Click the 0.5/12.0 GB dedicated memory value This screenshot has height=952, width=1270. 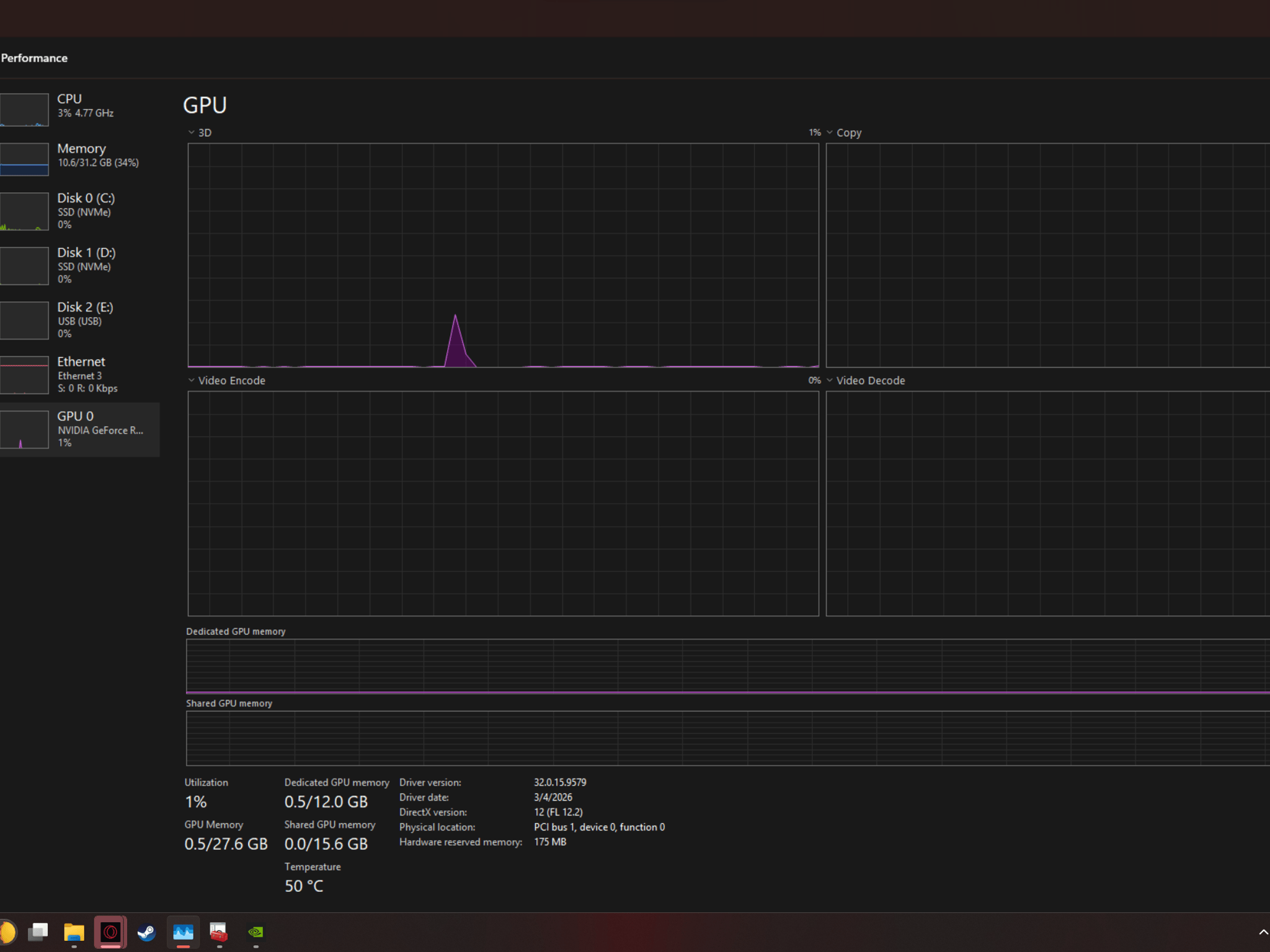[326, 802]
